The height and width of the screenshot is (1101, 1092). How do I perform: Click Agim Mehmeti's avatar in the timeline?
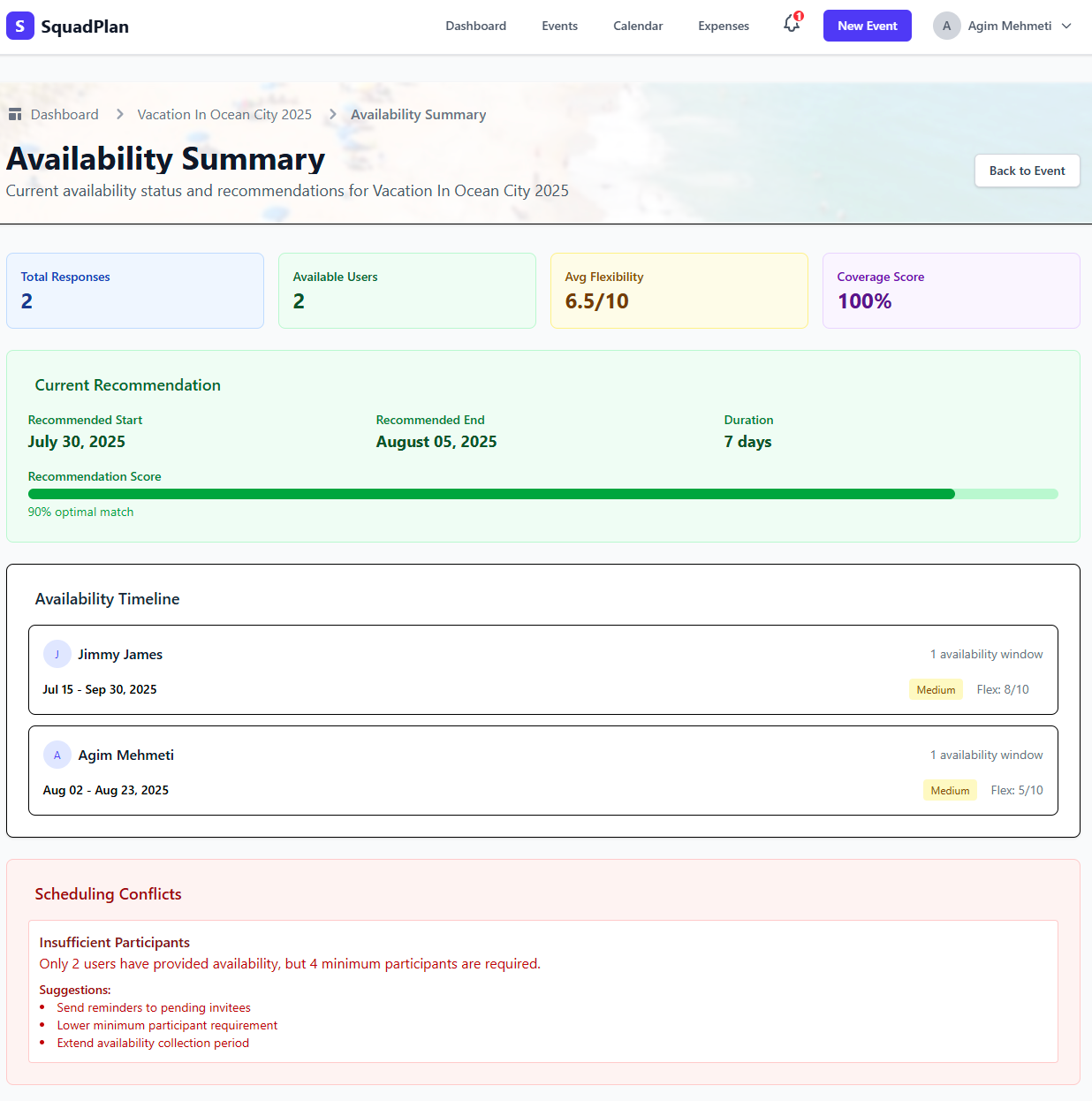coord(57,755)
